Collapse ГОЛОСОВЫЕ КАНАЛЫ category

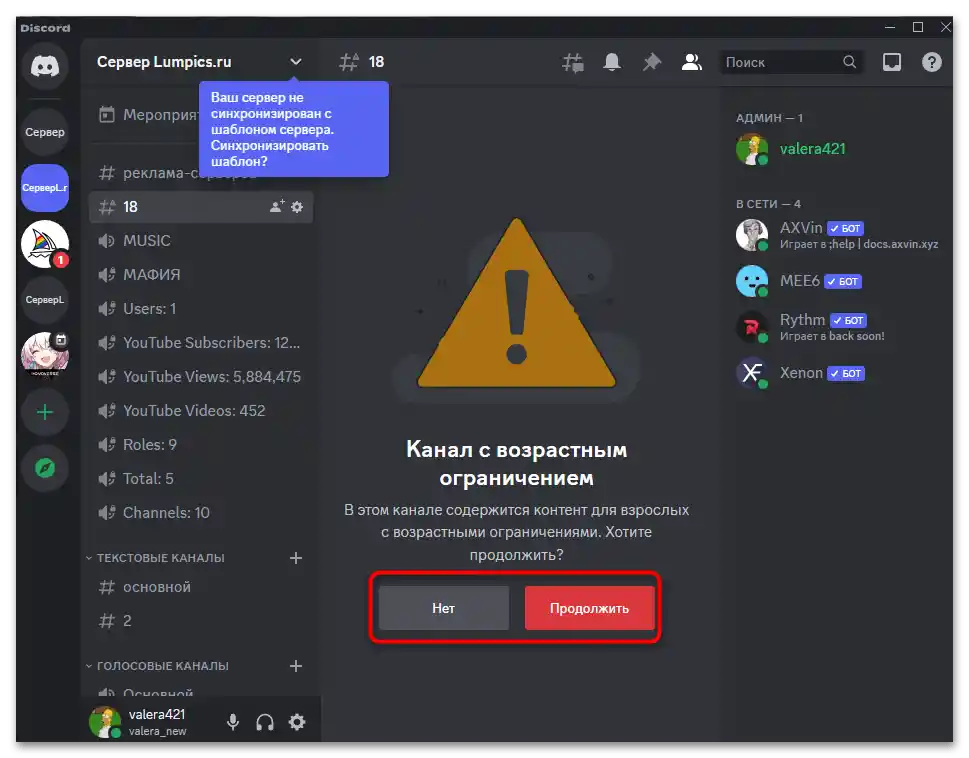coord(157,666)
